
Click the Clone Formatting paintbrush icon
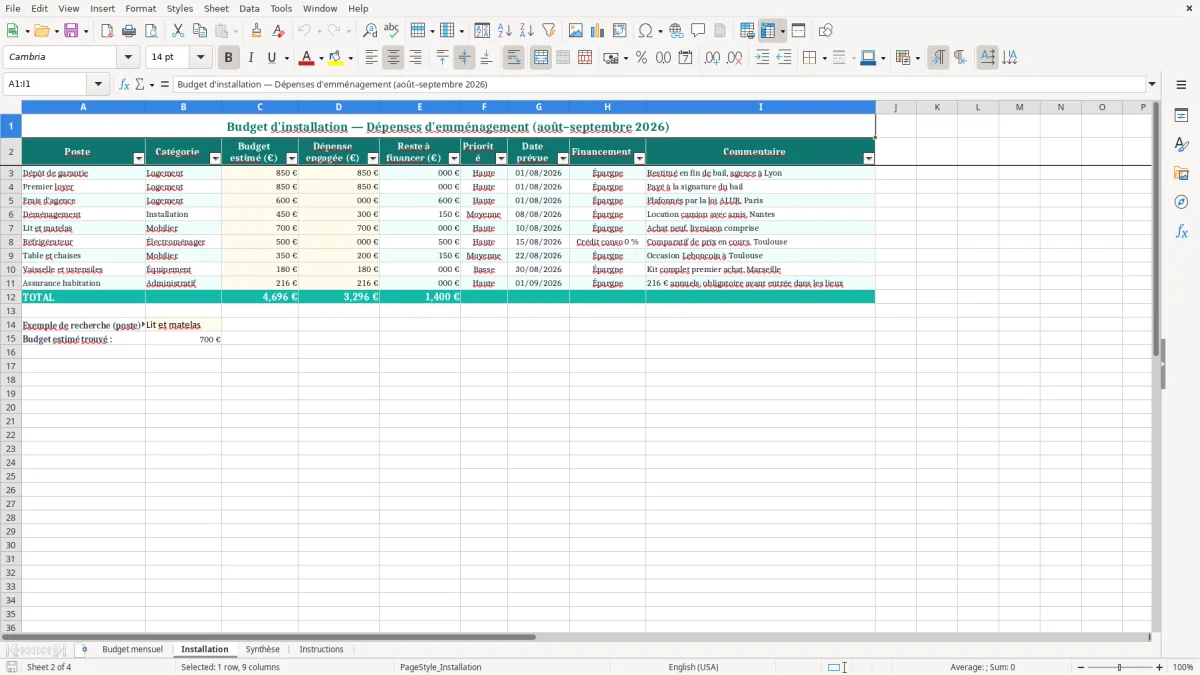(256, 31)
